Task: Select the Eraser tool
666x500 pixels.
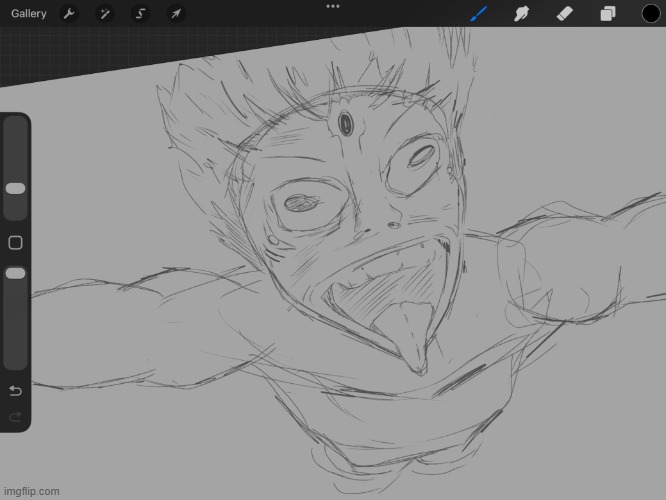Action: pos(564,14)
